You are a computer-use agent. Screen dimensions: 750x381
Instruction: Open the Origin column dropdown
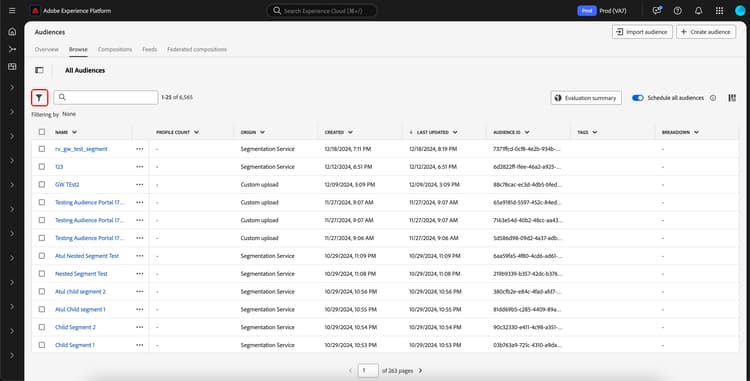[262, 132]
